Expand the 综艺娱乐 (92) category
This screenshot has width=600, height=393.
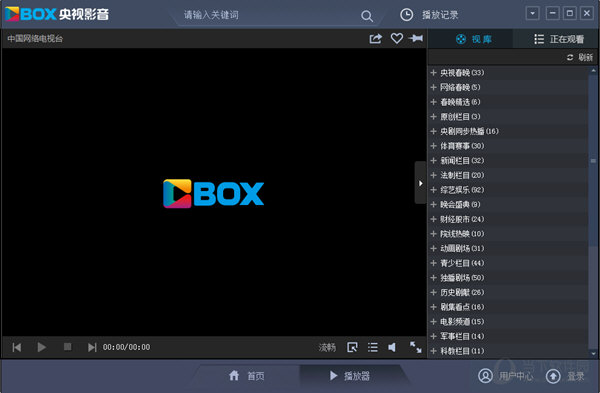point(508,190)
